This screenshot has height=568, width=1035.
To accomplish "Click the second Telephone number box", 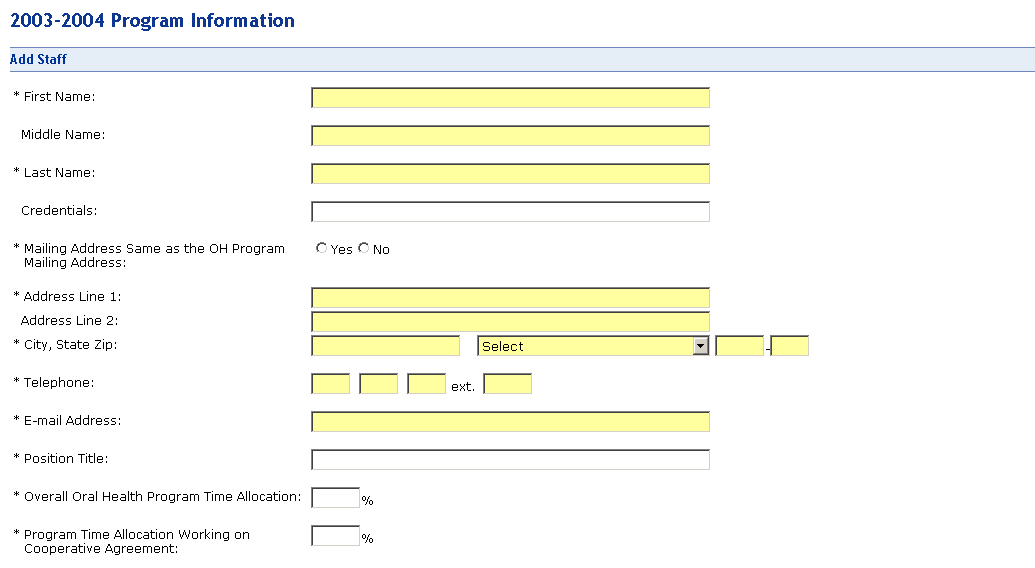I will (x=379, y=384).
